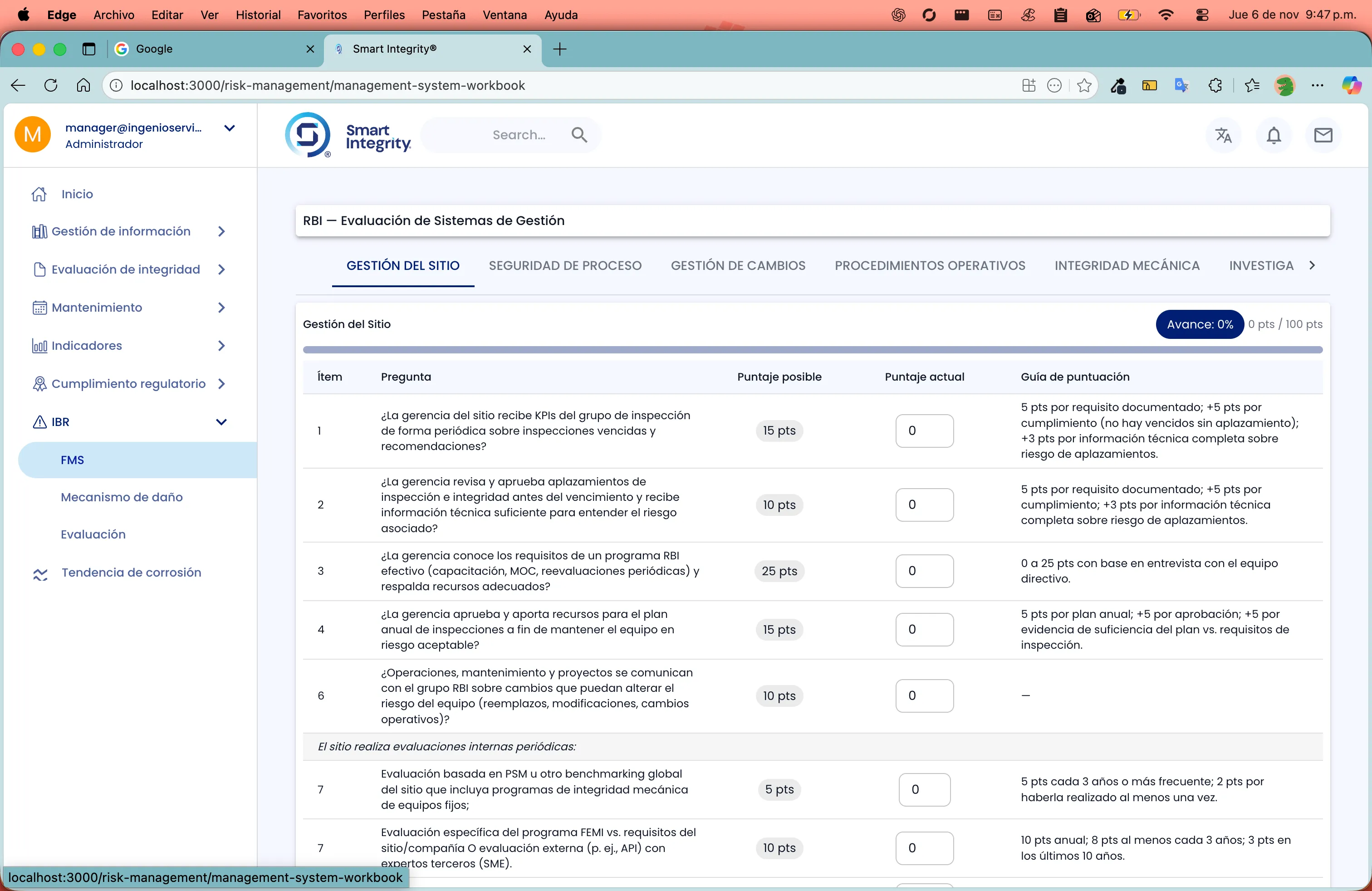Collapse the IBR section chevron

[x=221, y=421]
